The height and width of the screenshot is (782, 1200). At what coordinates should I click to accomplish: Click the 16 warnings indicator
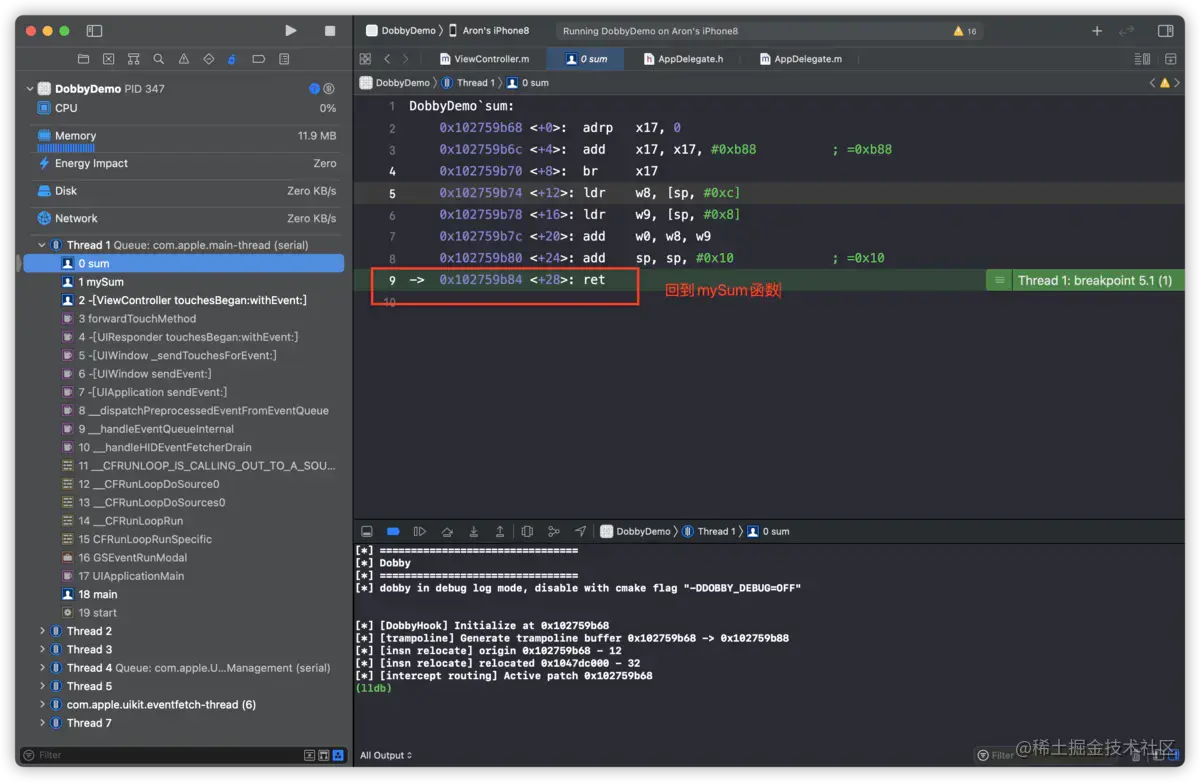point(965,31)
